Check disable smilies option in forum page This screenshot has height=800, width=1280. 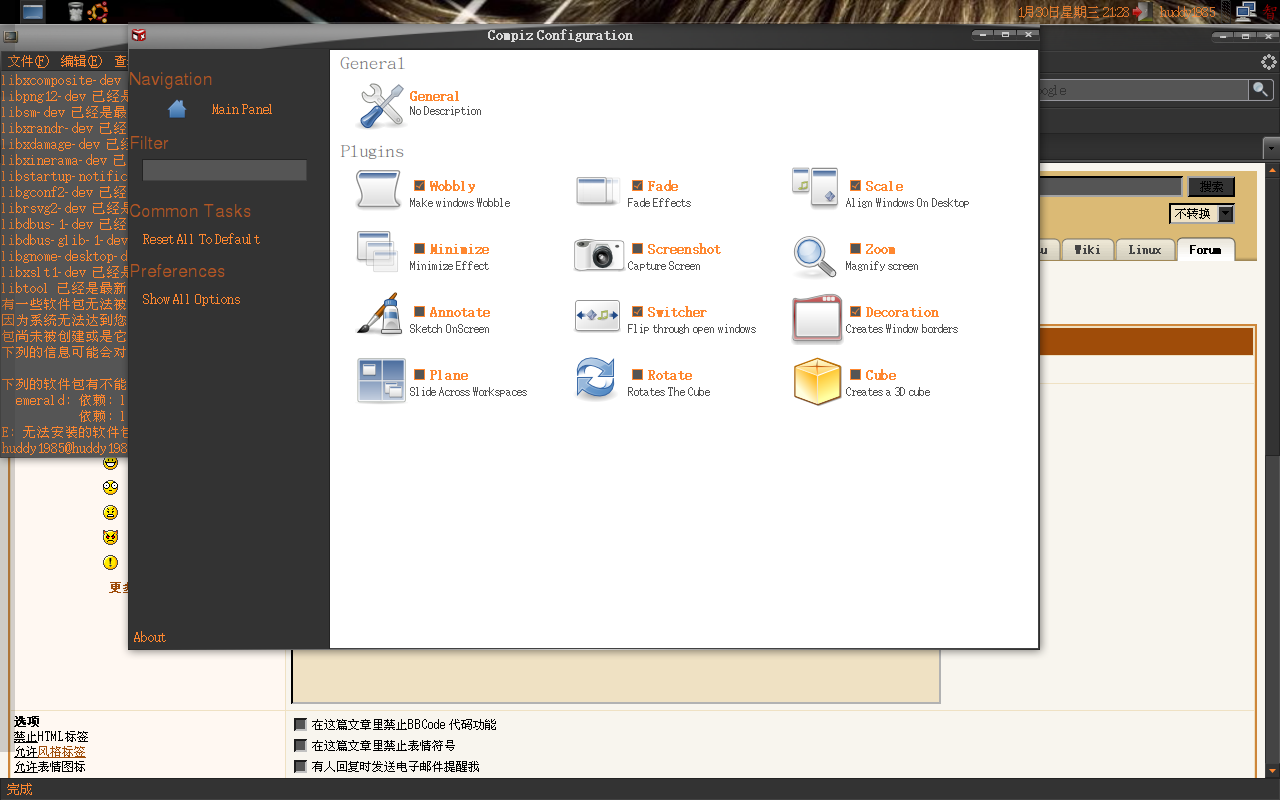(300, 746)
